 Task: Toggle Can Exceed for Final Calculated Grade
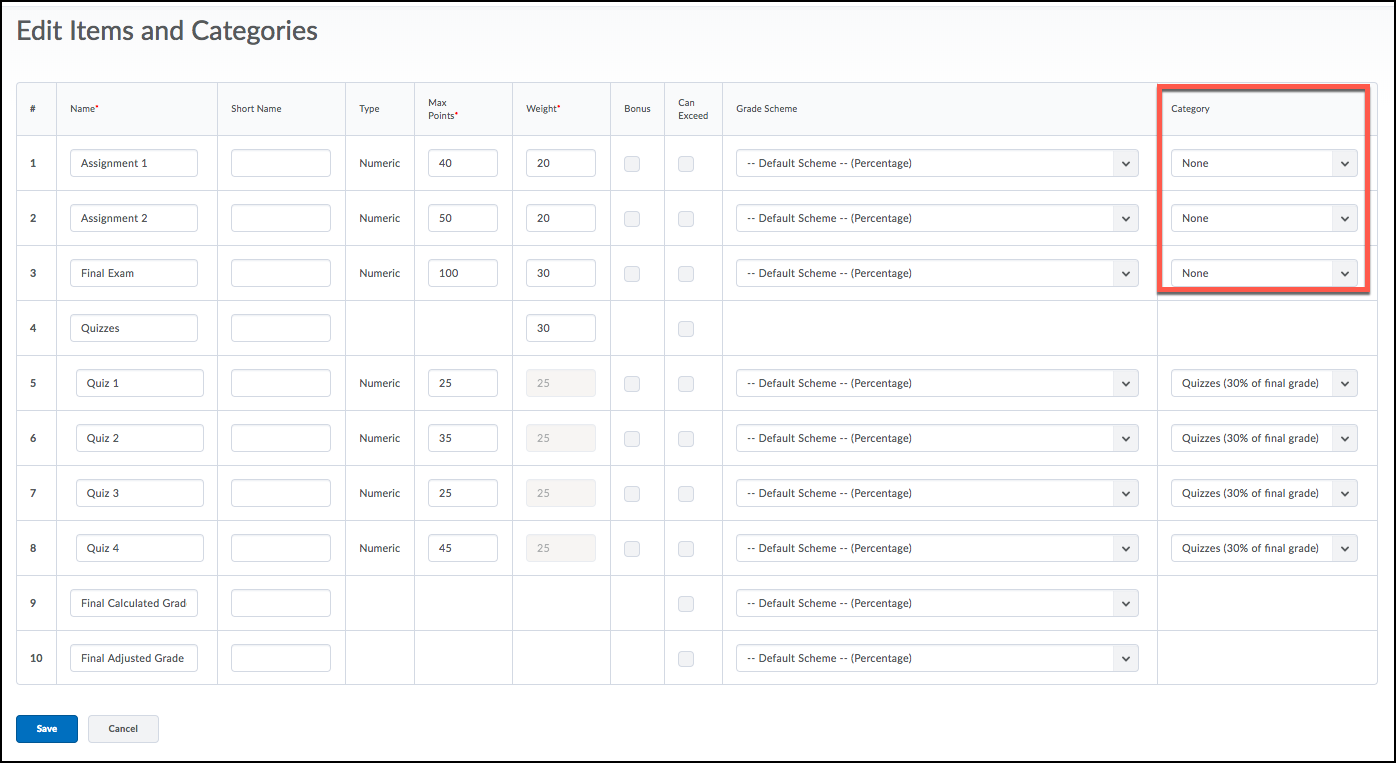(x=686, y=604)
